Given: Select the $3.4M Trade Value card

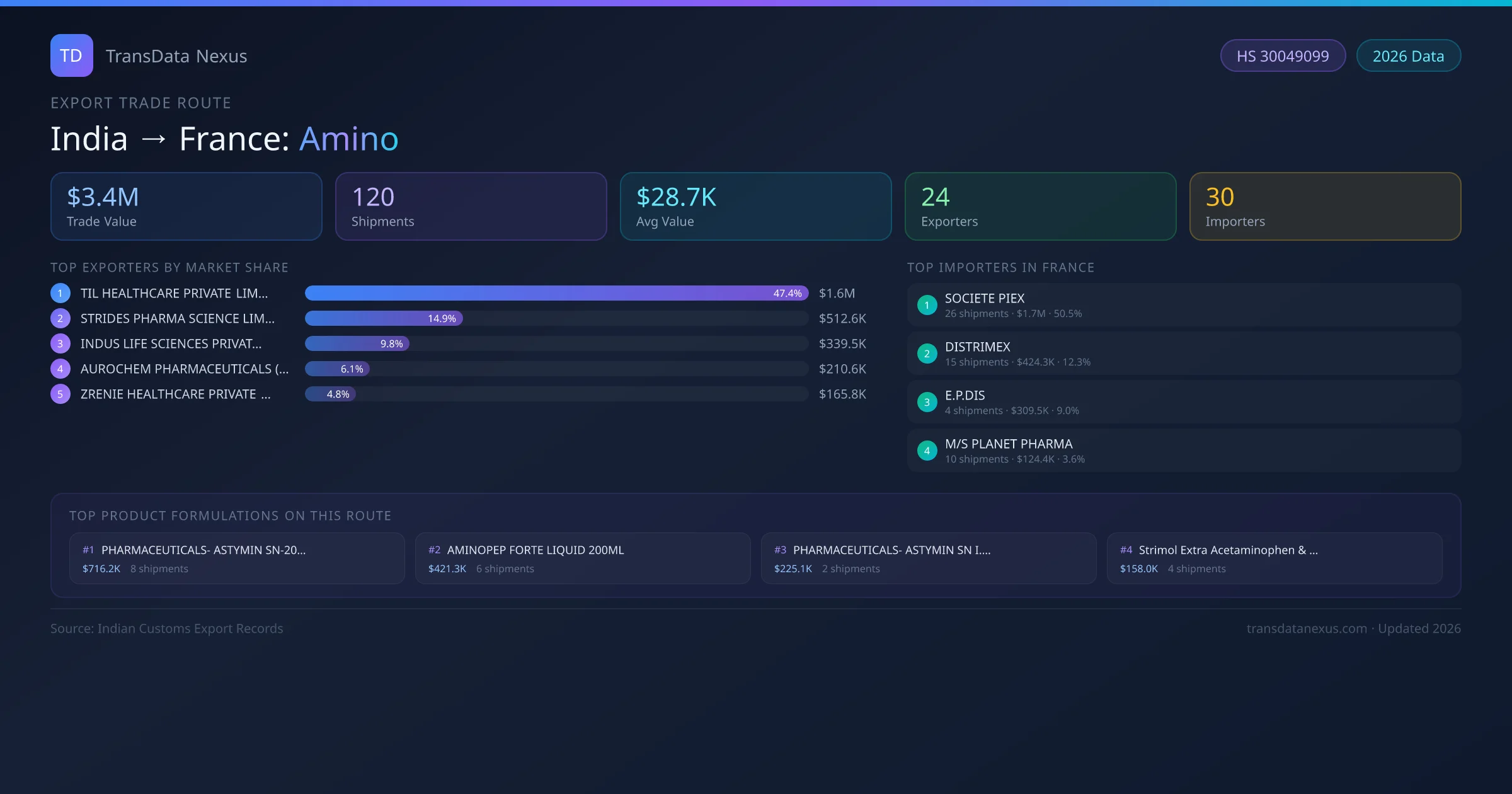Looking at the screenshot, I should point(186,207).
